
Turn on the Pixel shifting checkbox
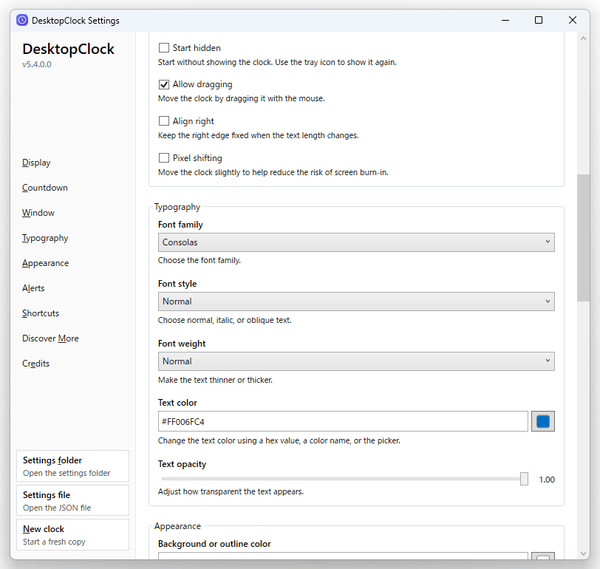164,158
